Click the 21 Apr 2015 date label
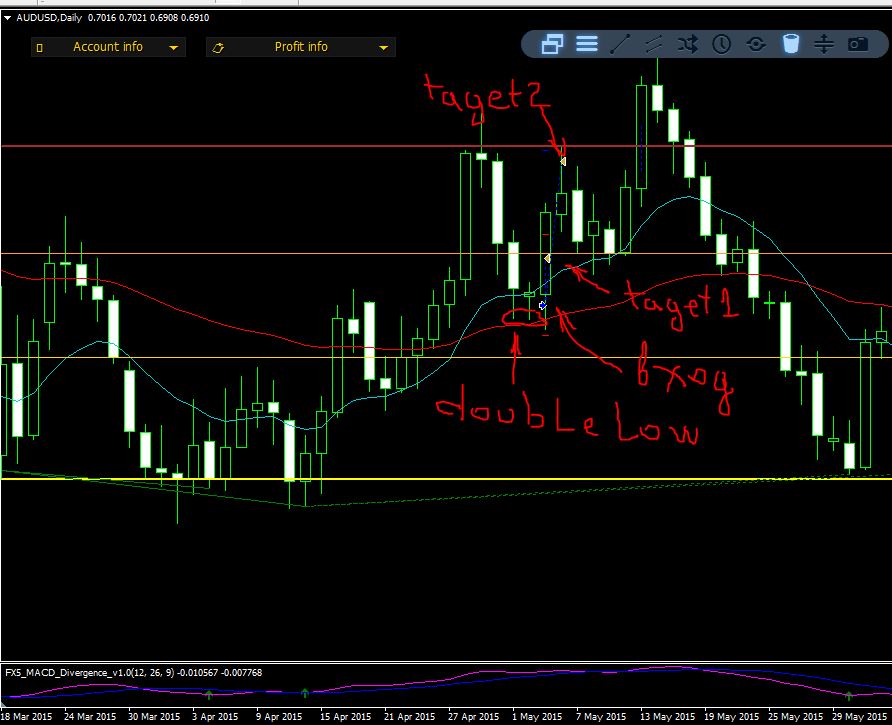 point(409,716)
